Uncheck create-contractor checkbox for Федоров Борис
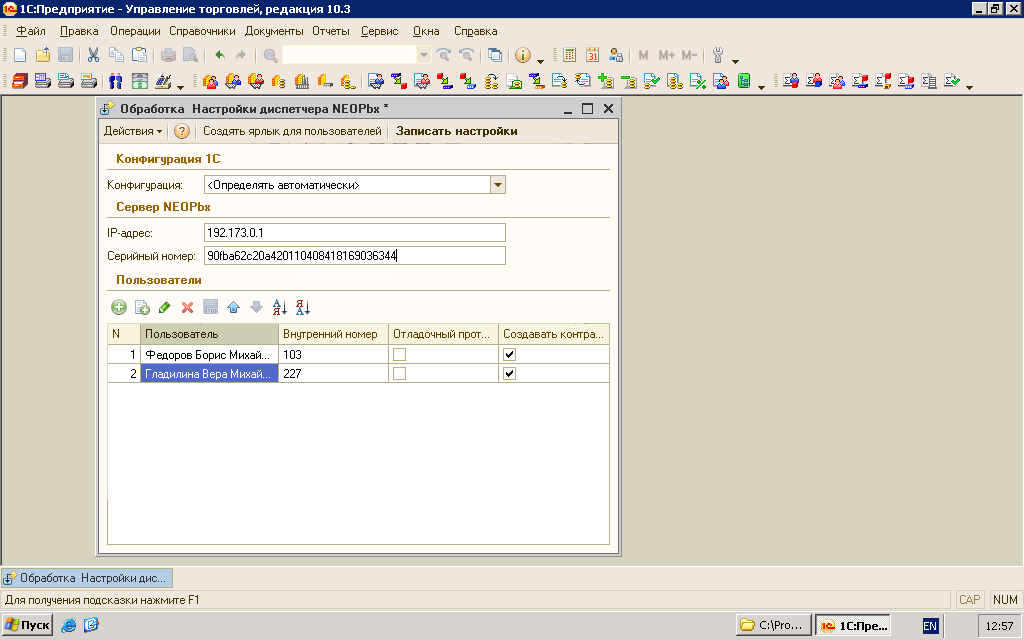Viewport: 1024px width, 640px height. coord(509,355)
